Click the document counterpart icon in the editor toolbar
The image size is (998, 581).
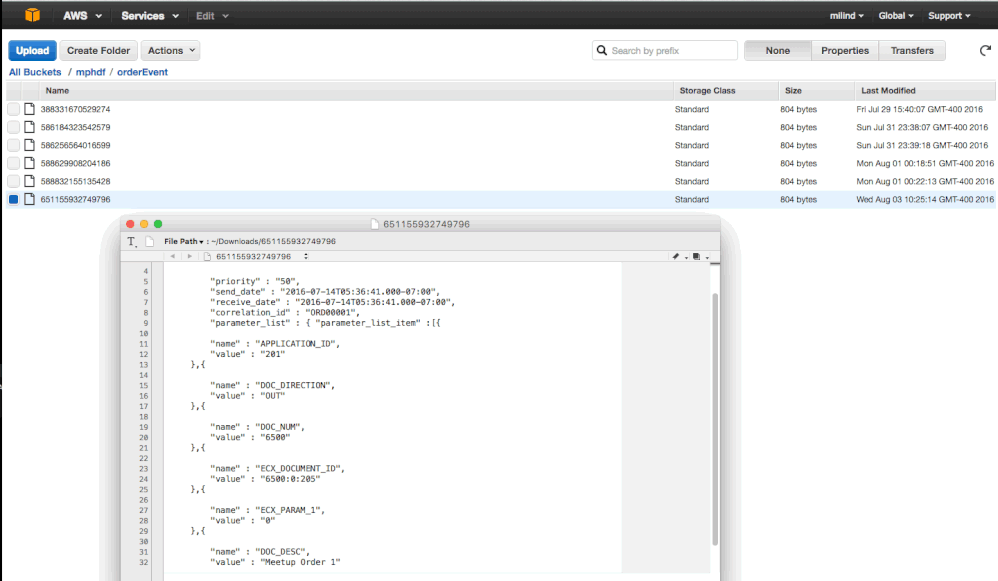696,256
